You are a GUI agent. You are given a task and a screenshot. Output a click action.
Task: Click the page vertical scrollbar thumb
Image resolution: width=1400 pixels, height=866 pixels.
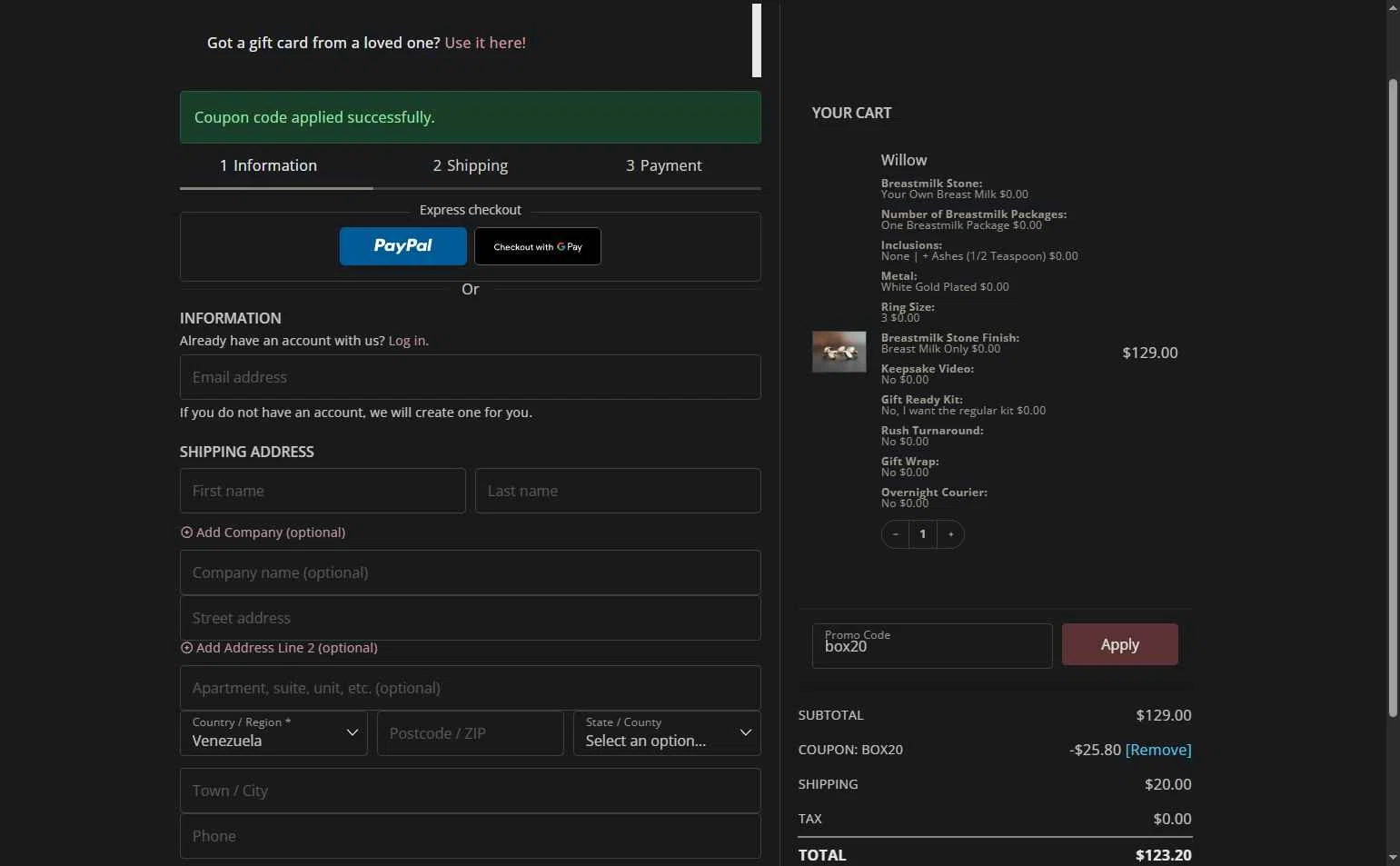pyautogui.click(x=1393, y=398)
